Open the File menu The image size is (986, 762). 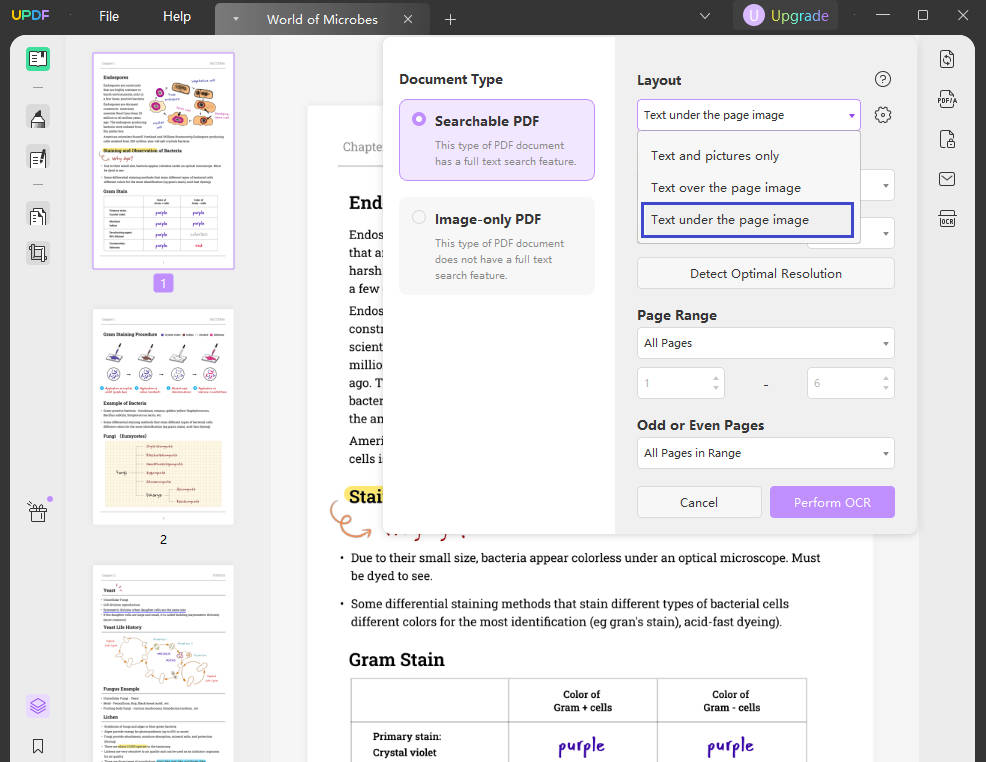tap(108, 16)
